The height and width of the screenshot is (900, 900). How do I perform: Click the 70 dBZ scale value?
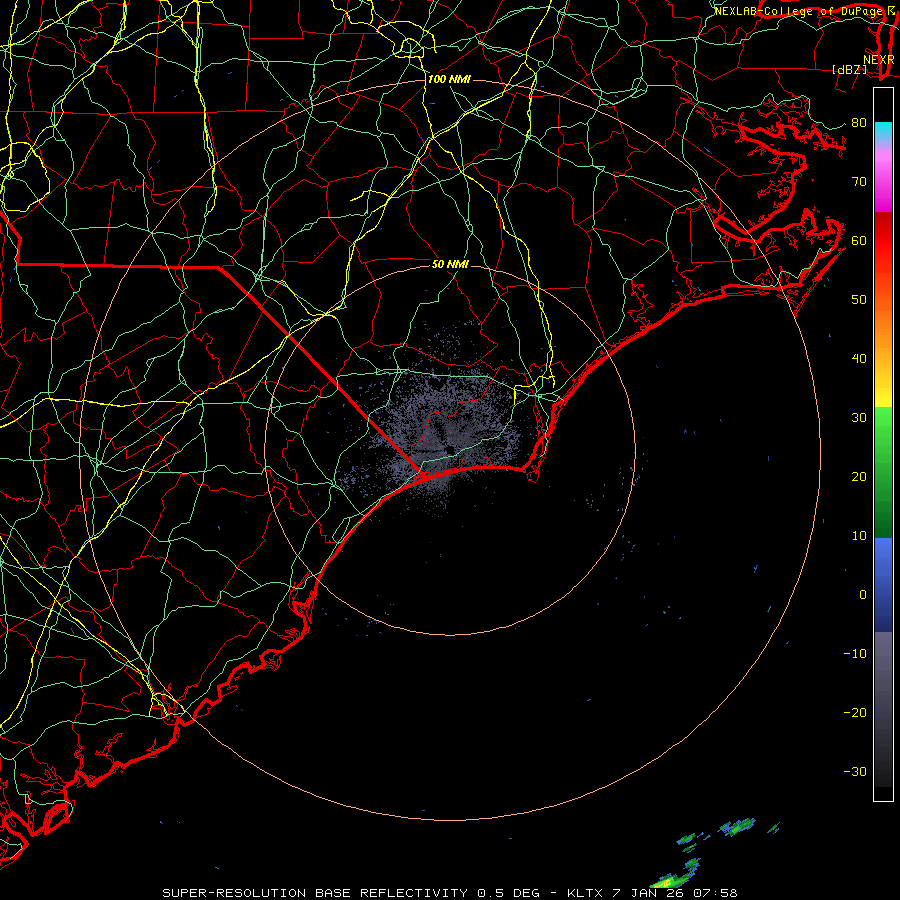click(x=859, y=181)
